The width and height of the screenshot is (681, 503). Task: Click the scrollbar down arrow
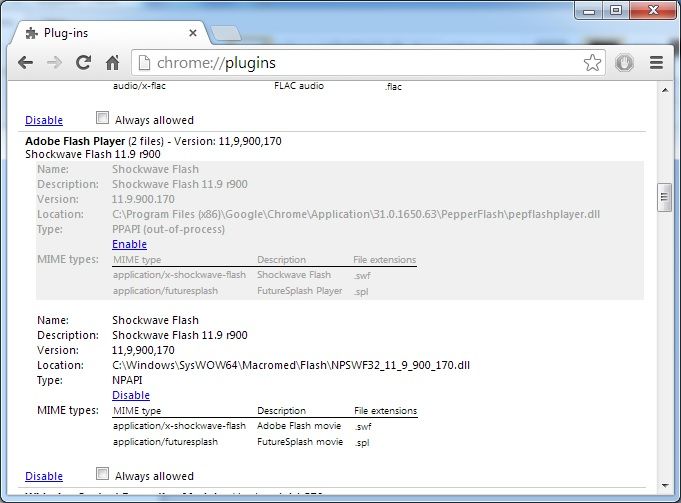point(664,485)
